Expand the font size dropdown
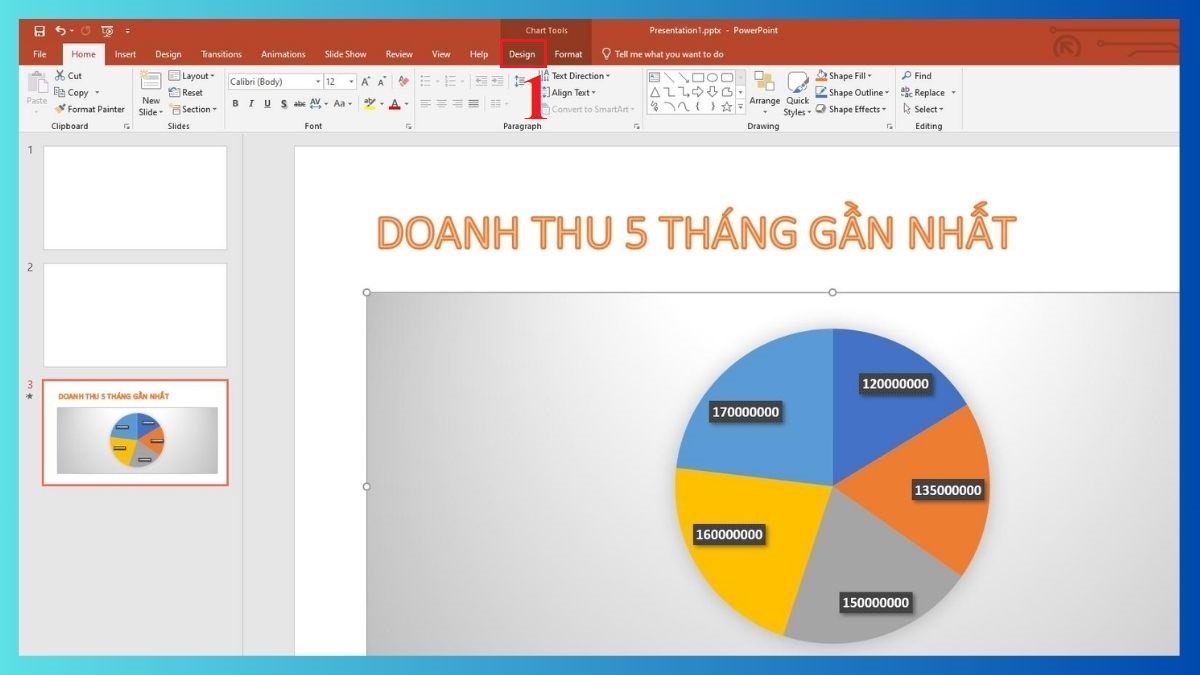1200x675 pixels. 350,81
